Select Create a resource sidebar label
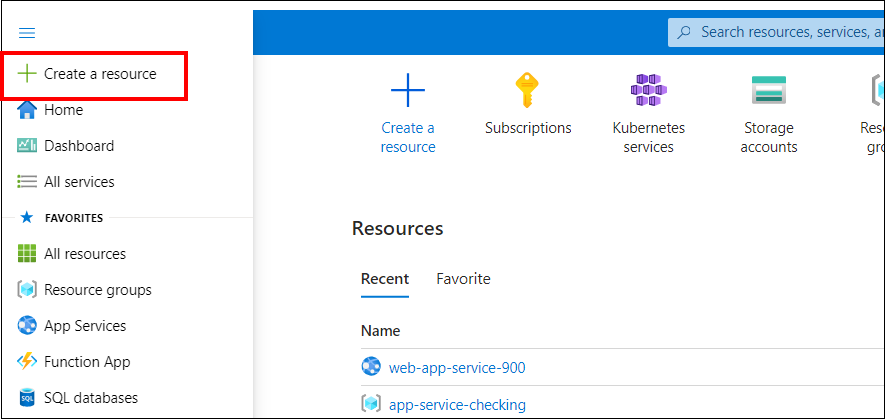 point(100,73)
